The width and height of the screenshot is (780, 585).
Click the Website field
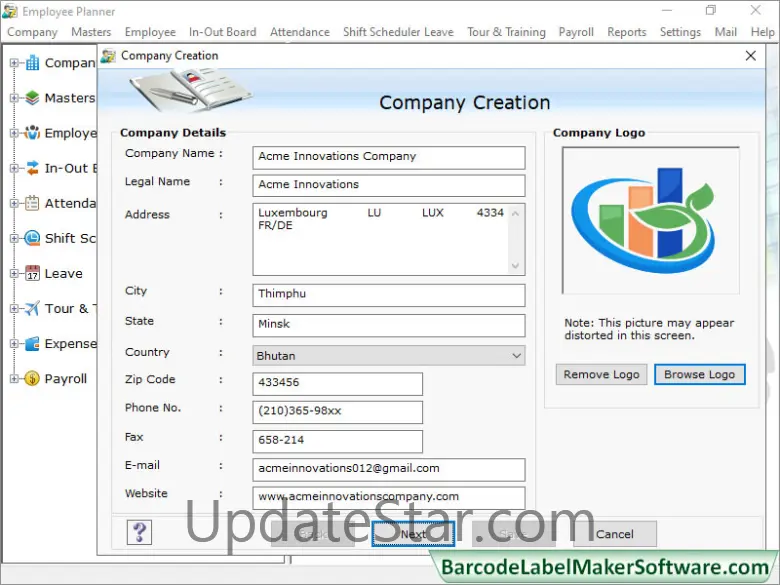point(389,497)
